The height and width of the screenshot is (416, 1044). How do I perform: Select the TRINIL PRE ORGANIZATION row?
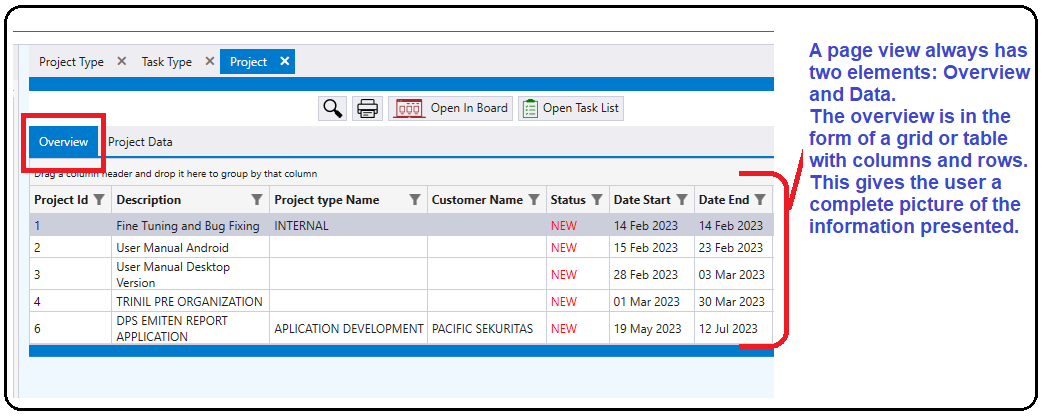(189, 301)
